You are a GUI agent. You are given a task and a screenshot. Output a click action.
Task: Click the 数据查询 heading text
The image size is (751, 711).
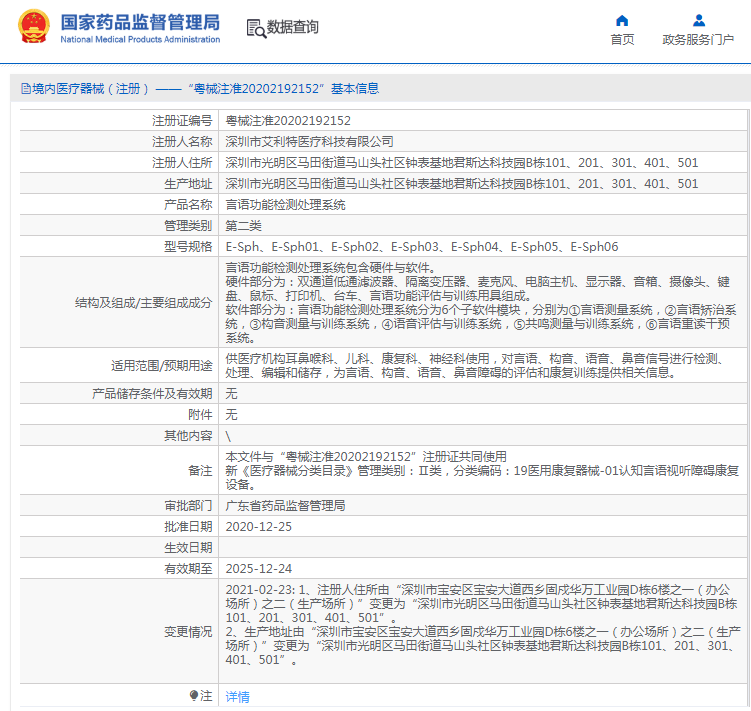click(292, 27)
